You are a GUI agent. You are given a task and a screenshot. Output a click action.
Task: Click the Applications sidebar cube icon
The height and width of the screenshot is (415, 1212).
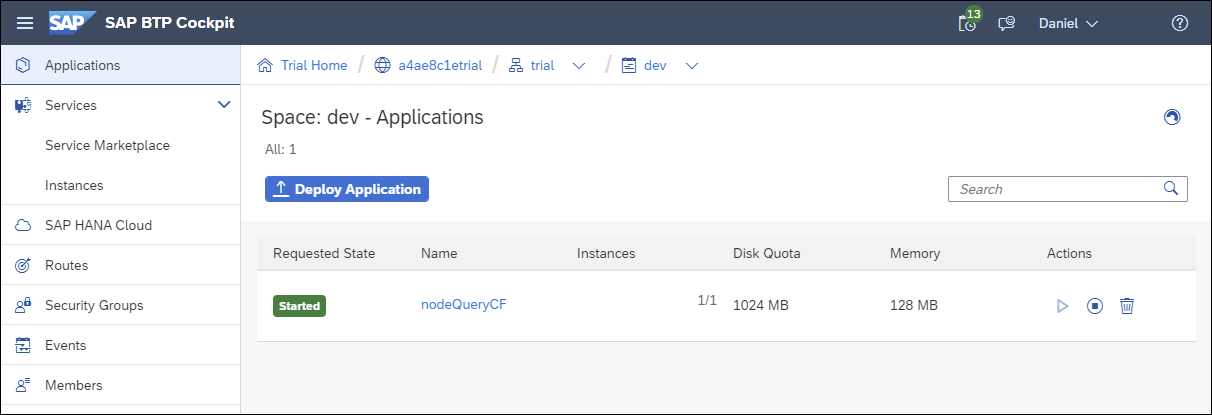tap(23, 65)
